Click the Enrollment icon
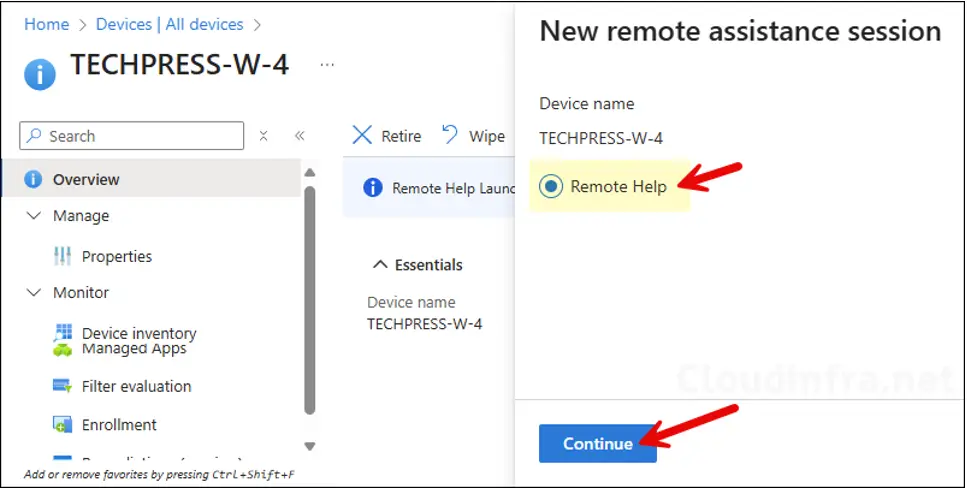Viewport: 967px width, 489px height. point(62,425)
